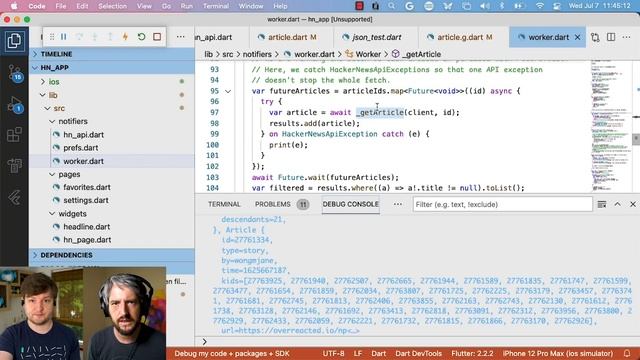Screen dimensions: 640x360
Task: Select iPhone 12 Pro Max device
Action: (x=558, y=353)
